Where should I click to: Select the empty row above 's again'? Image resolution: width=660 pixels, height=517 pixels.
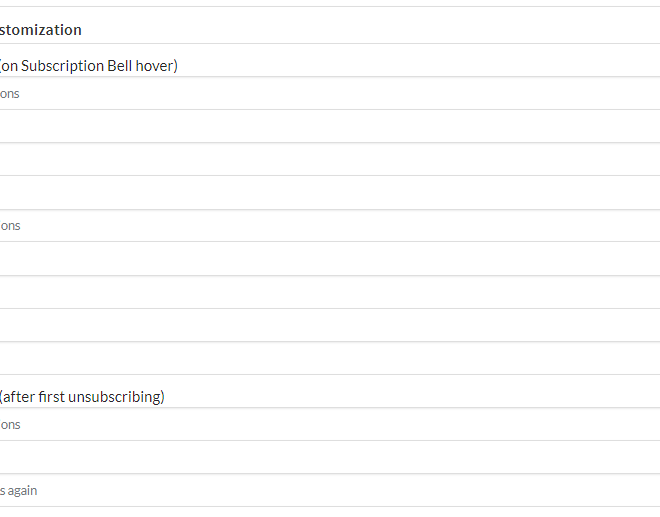330,457
